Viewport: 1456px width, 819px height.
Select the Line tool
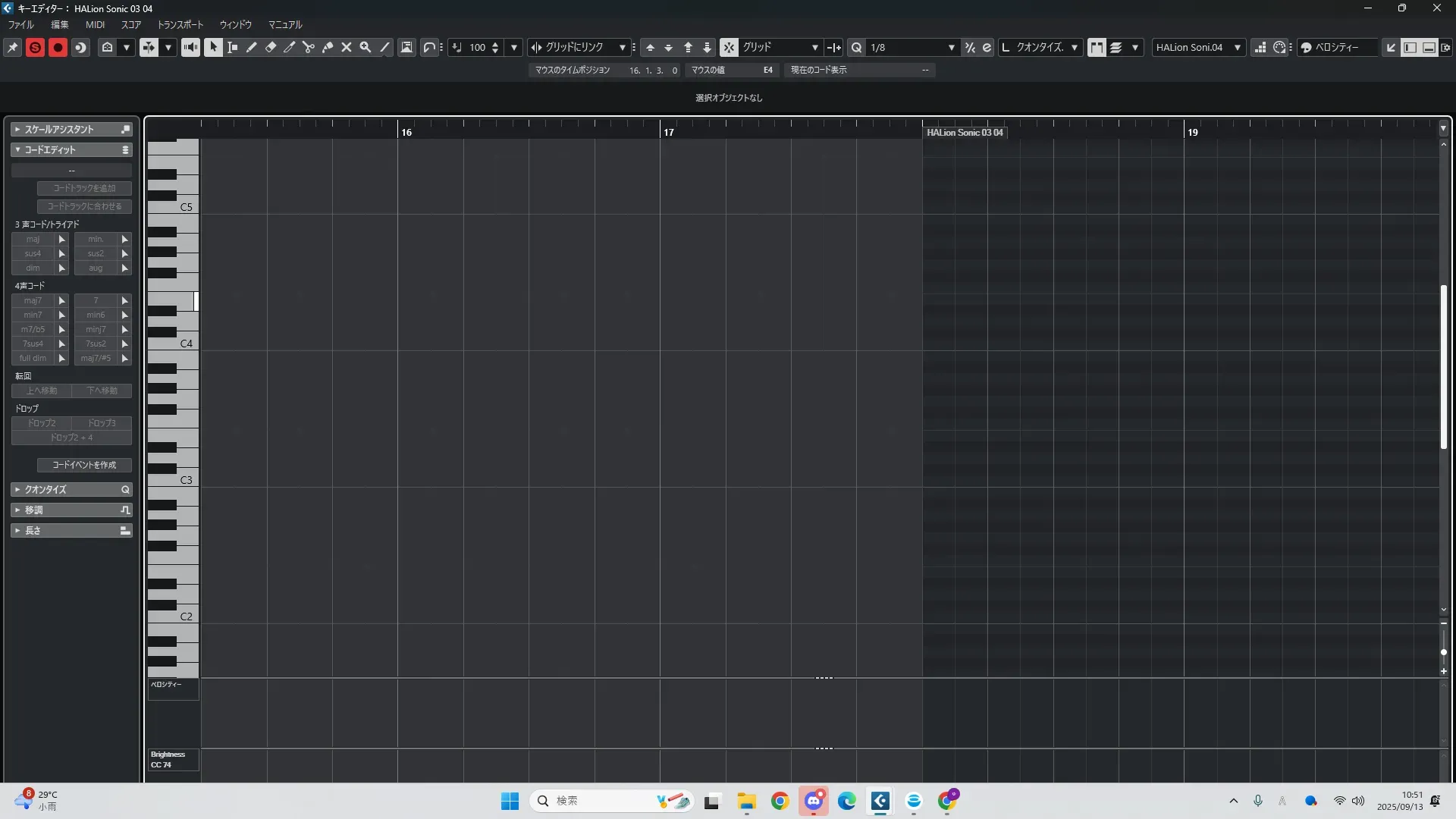point(384,47)
